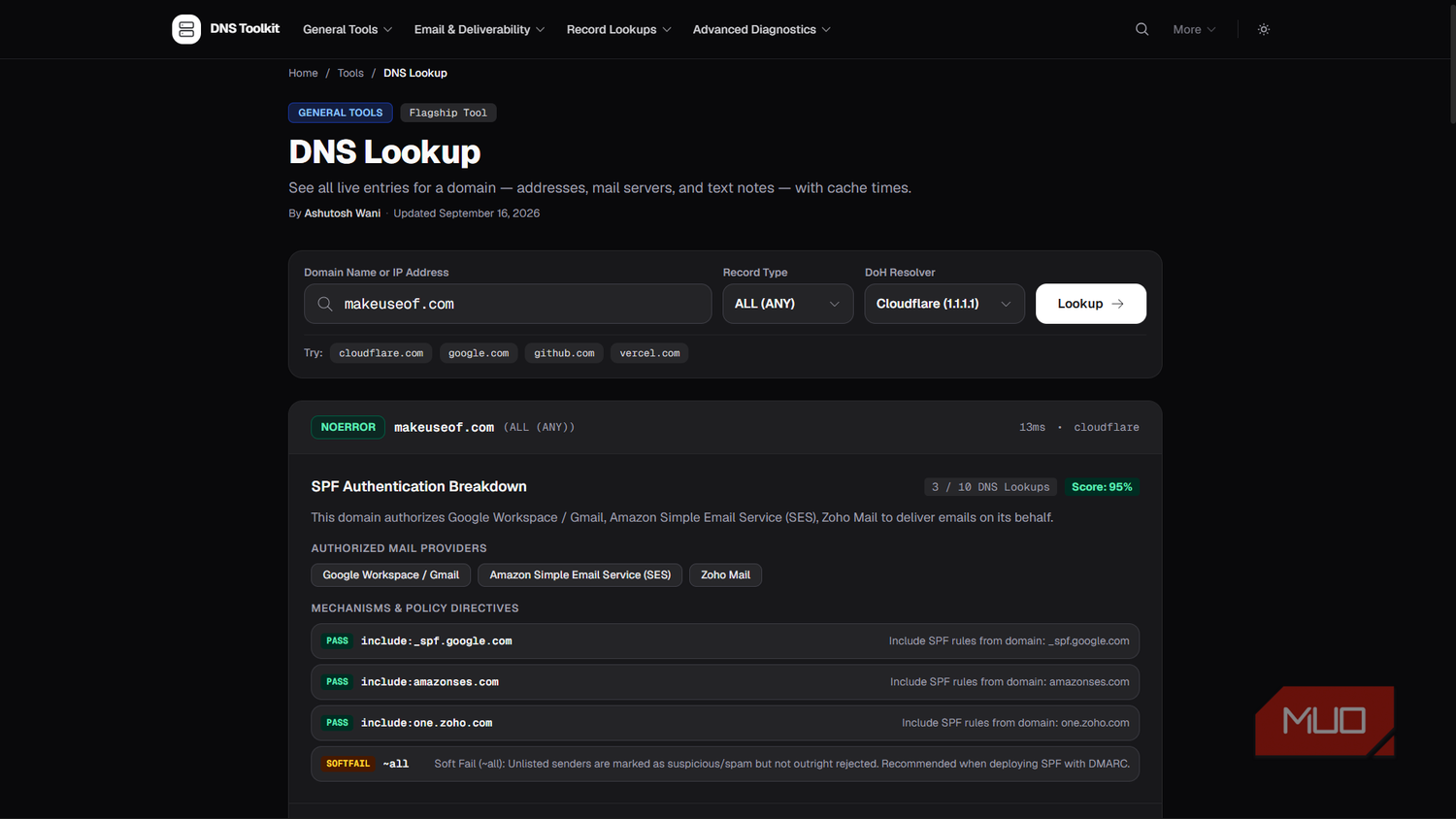Screen dimensions: 1456x819
Task: Click the include:_spf.google.com mechanism row
Action: click(725, 641)
